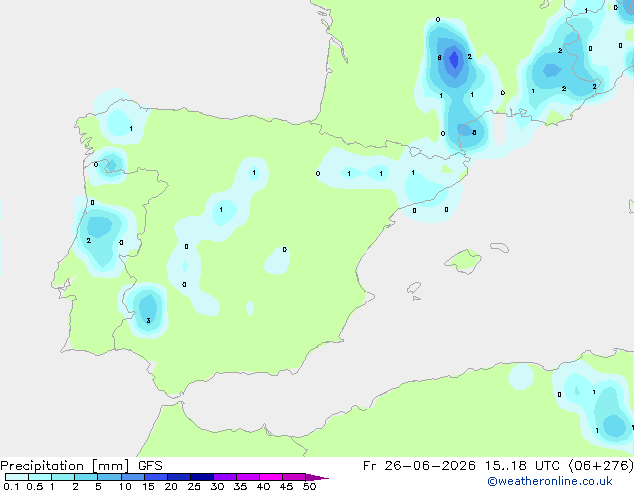This screenshot has height=490, width=634.
Task: Select the 25–30 mm dark navy legend swatch
Action: coord(202,477)
